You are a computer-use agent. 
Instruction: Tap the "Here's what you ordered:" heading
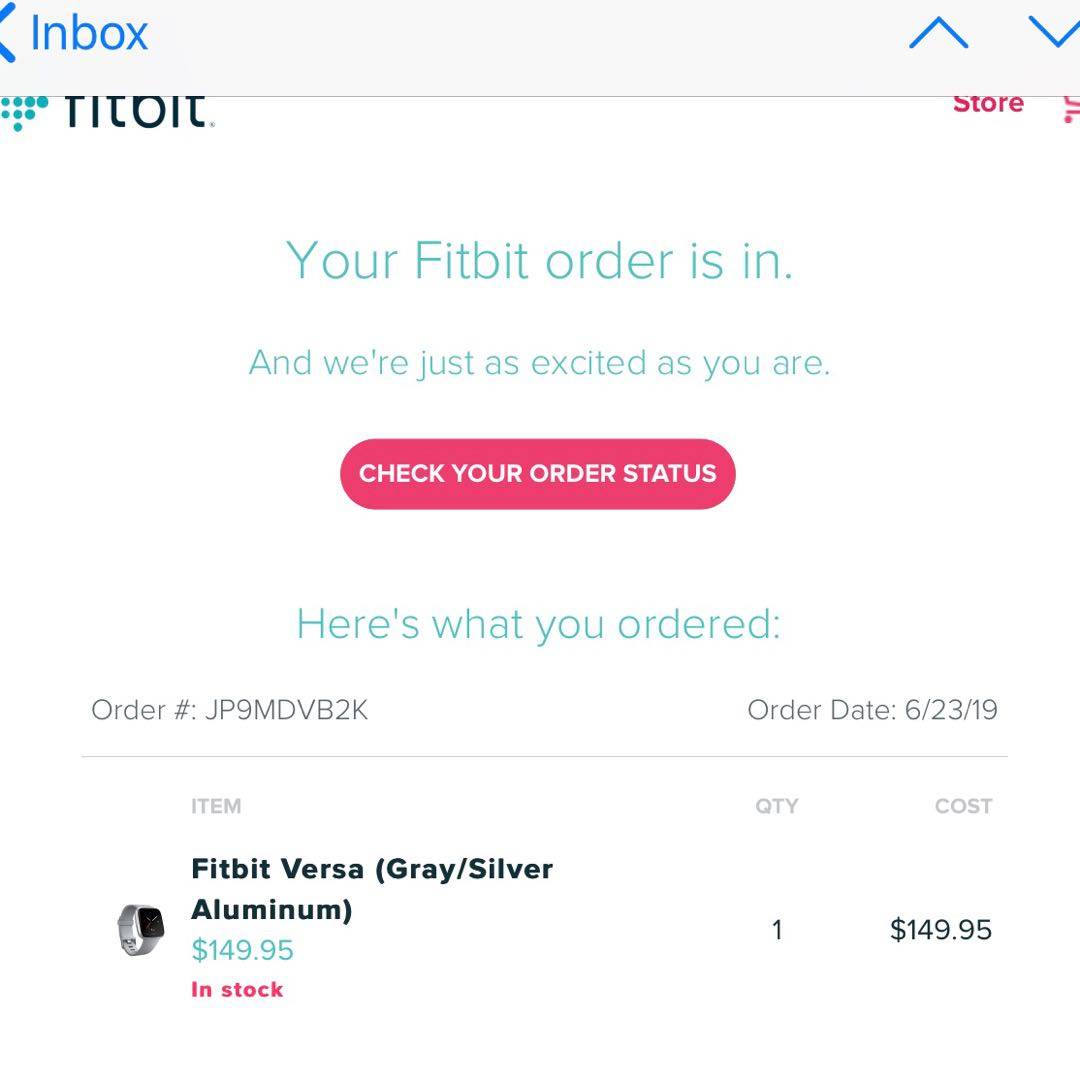pos(538,625)
